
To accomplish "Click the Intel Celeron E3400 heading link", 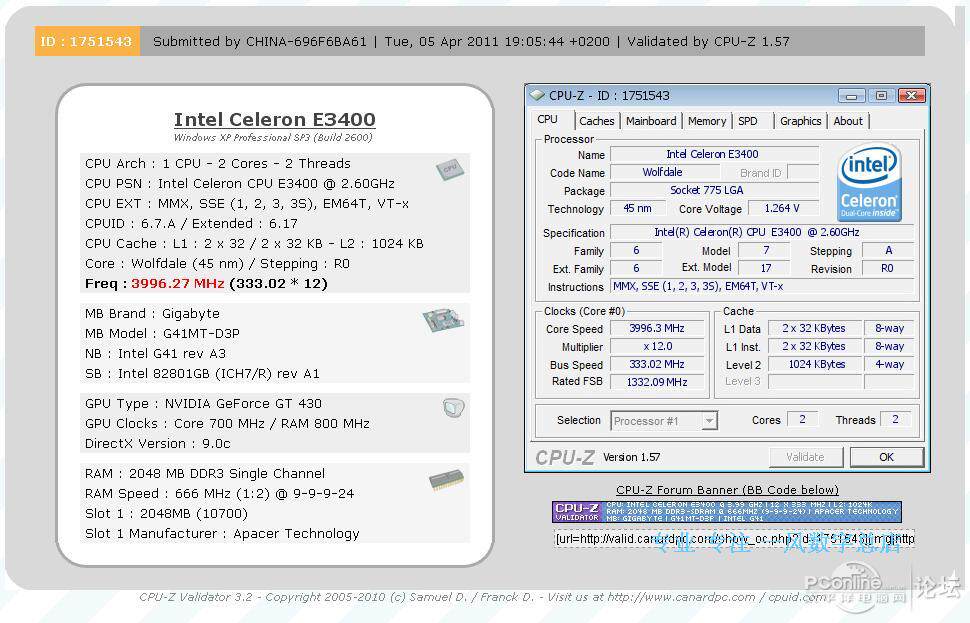I will pyautogui.click(x=274, y=119).
